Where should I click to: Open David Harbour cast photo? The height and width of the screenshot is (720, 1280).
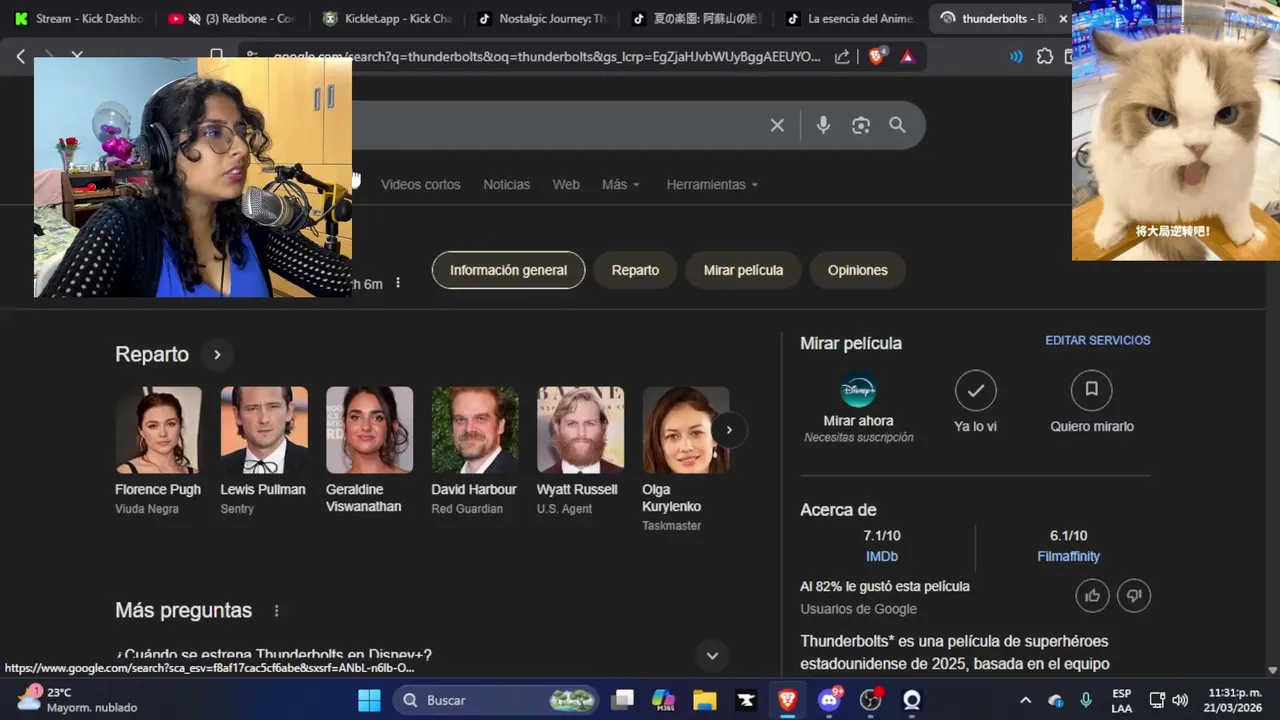(x=475, y=430)
